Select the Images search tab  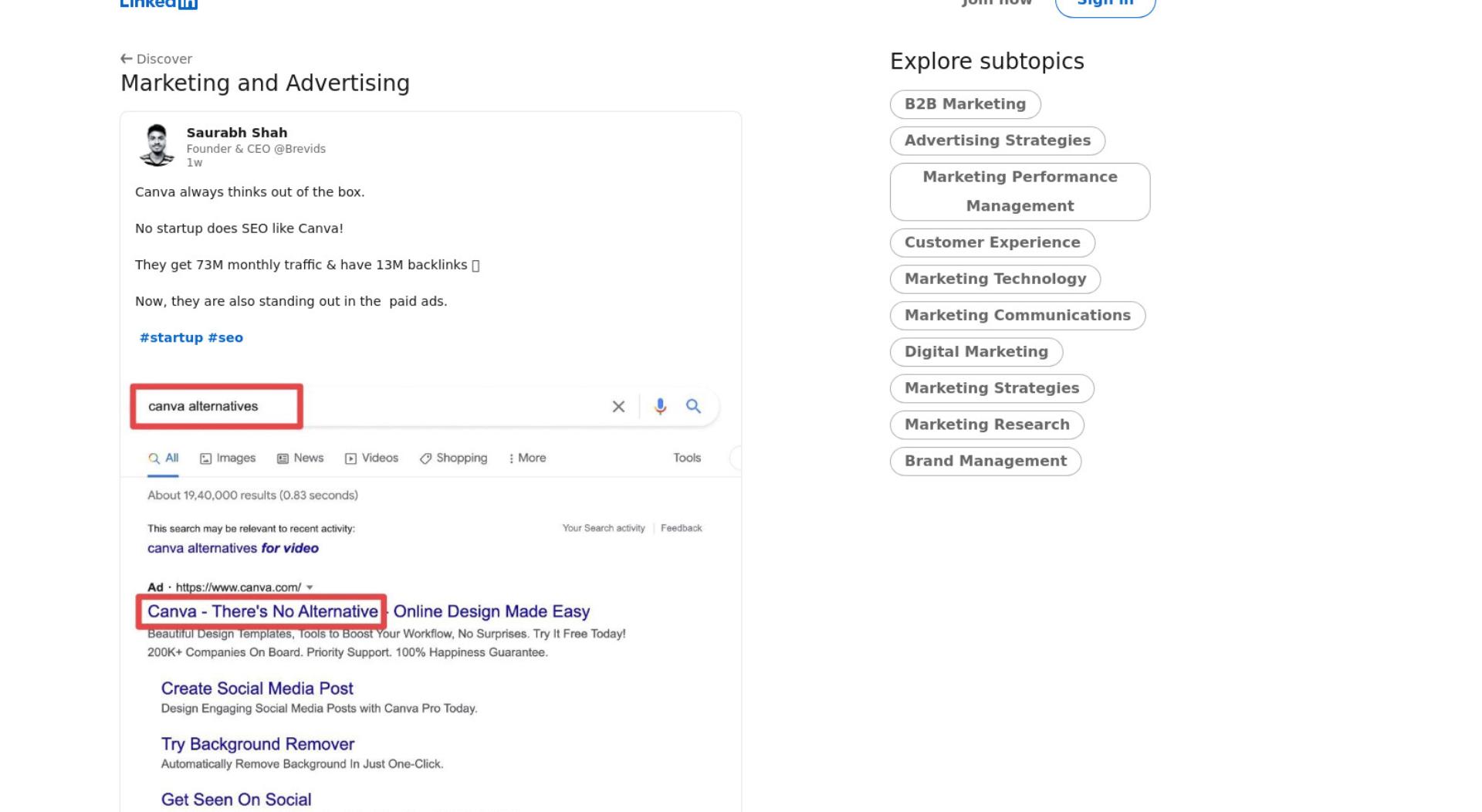[x=228, y=458]
